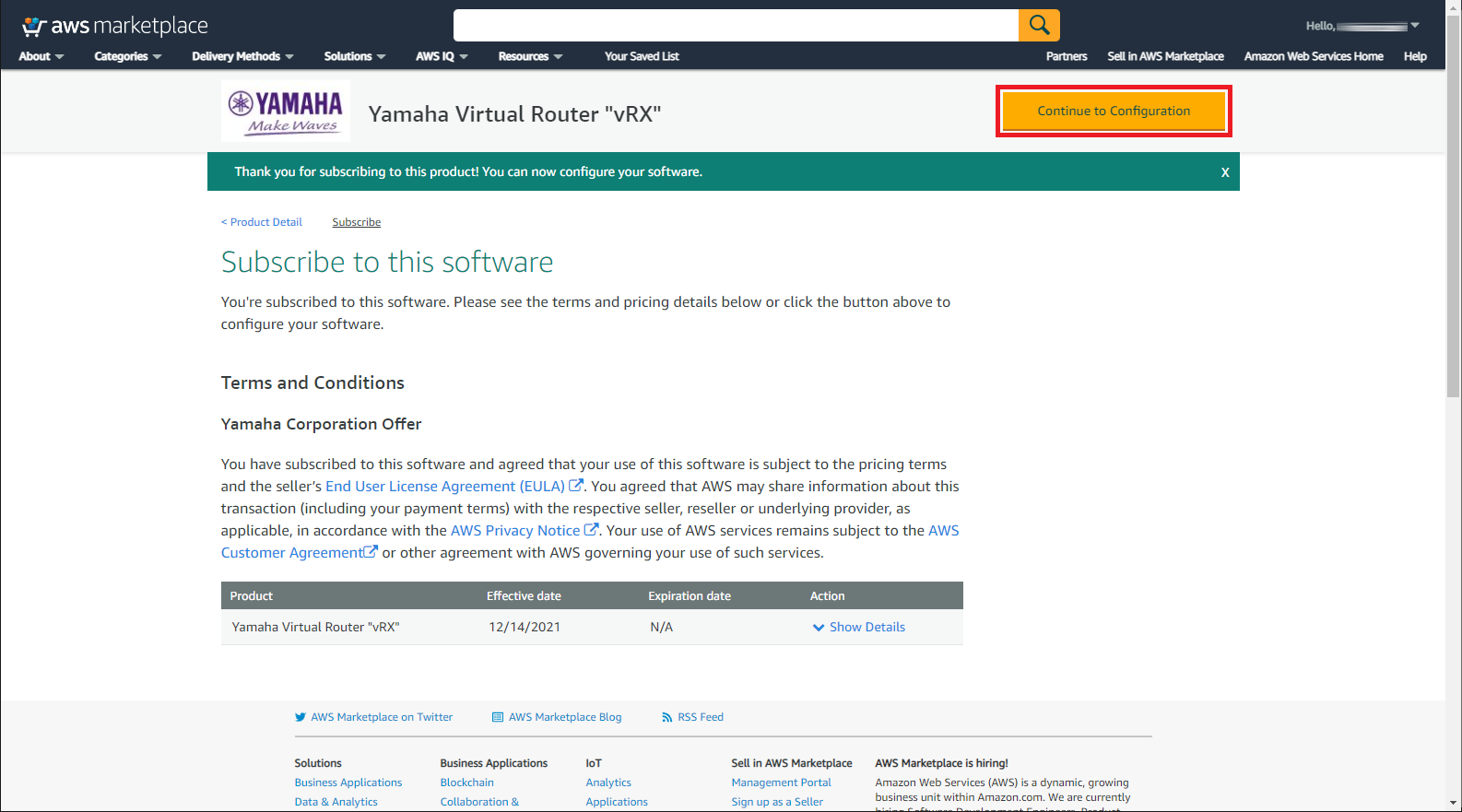Viewport: 1462px width, 812px height.
Task: Click into the marketplace search field
Action: point(736,26)
